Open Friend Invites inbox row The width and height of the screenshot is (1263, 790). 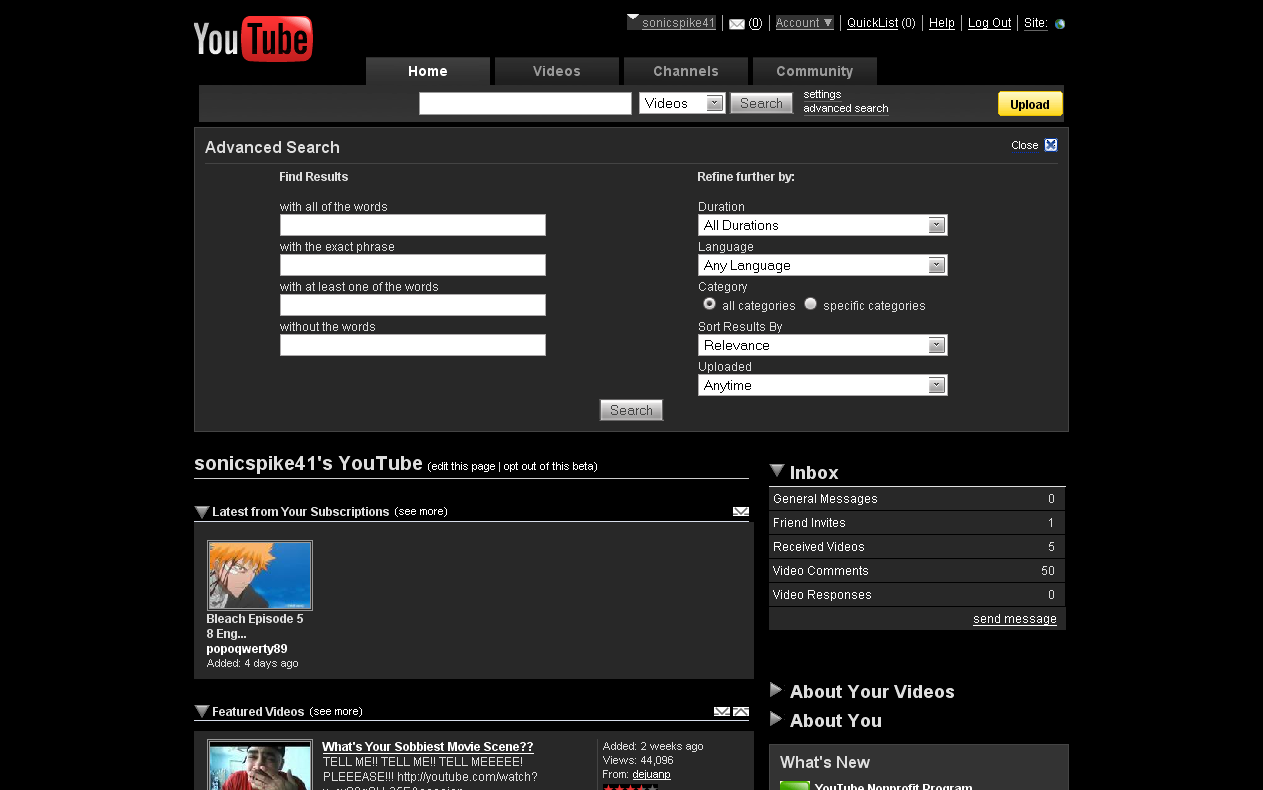[x=917, y=523]
